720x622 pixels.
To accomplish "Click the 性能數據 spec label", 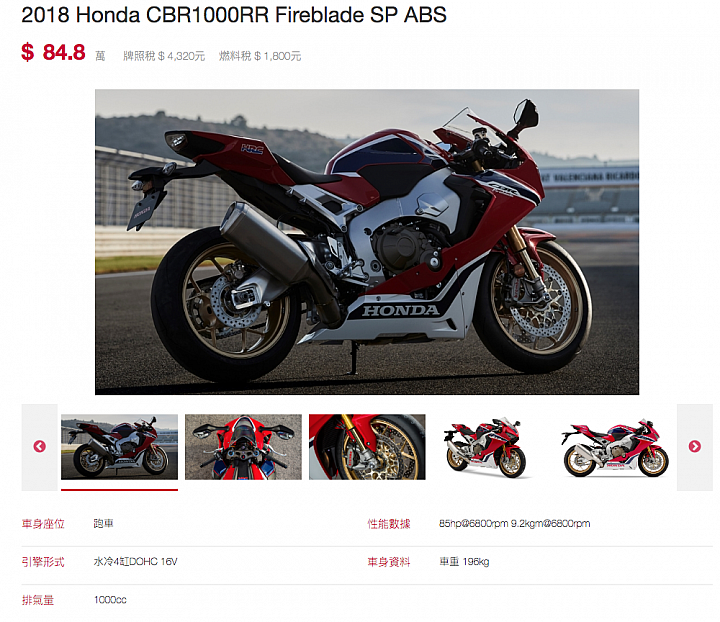I will (389, 524).
